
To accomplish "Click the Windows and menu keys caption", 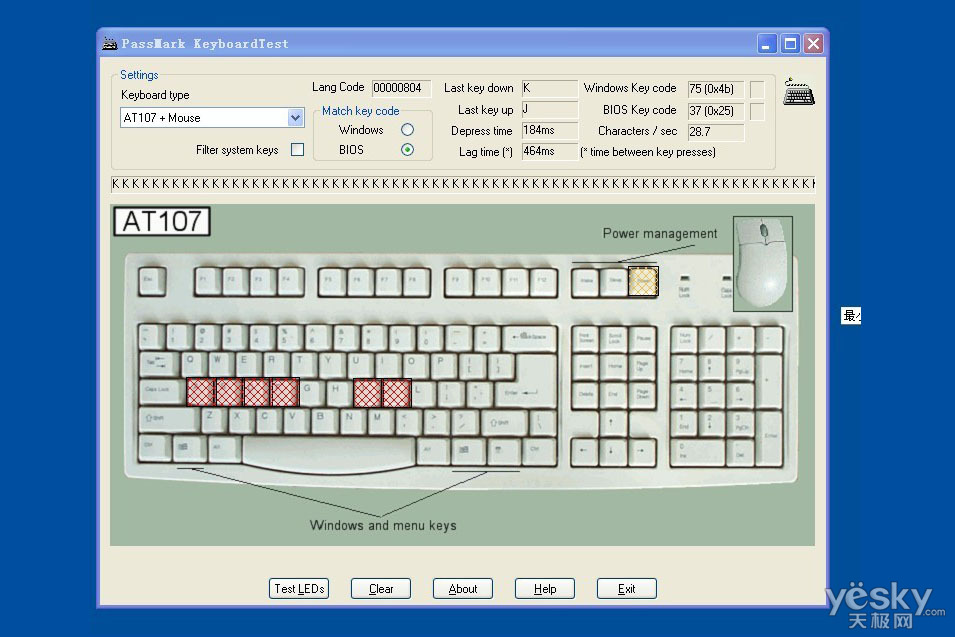I will tap(383, 526).
